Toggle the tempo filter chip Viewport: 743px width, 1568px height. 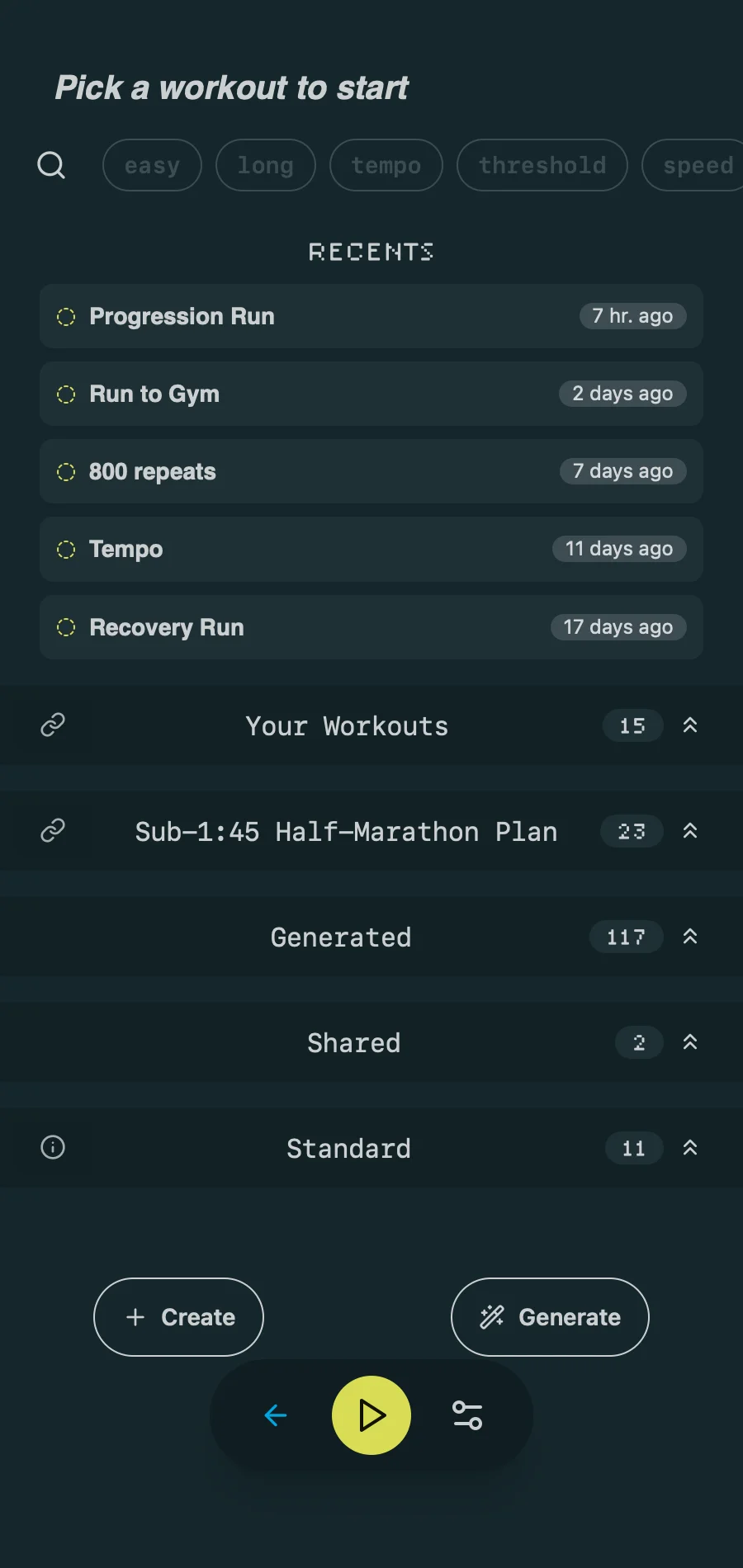pyautogui.click(x=386, y=165)
